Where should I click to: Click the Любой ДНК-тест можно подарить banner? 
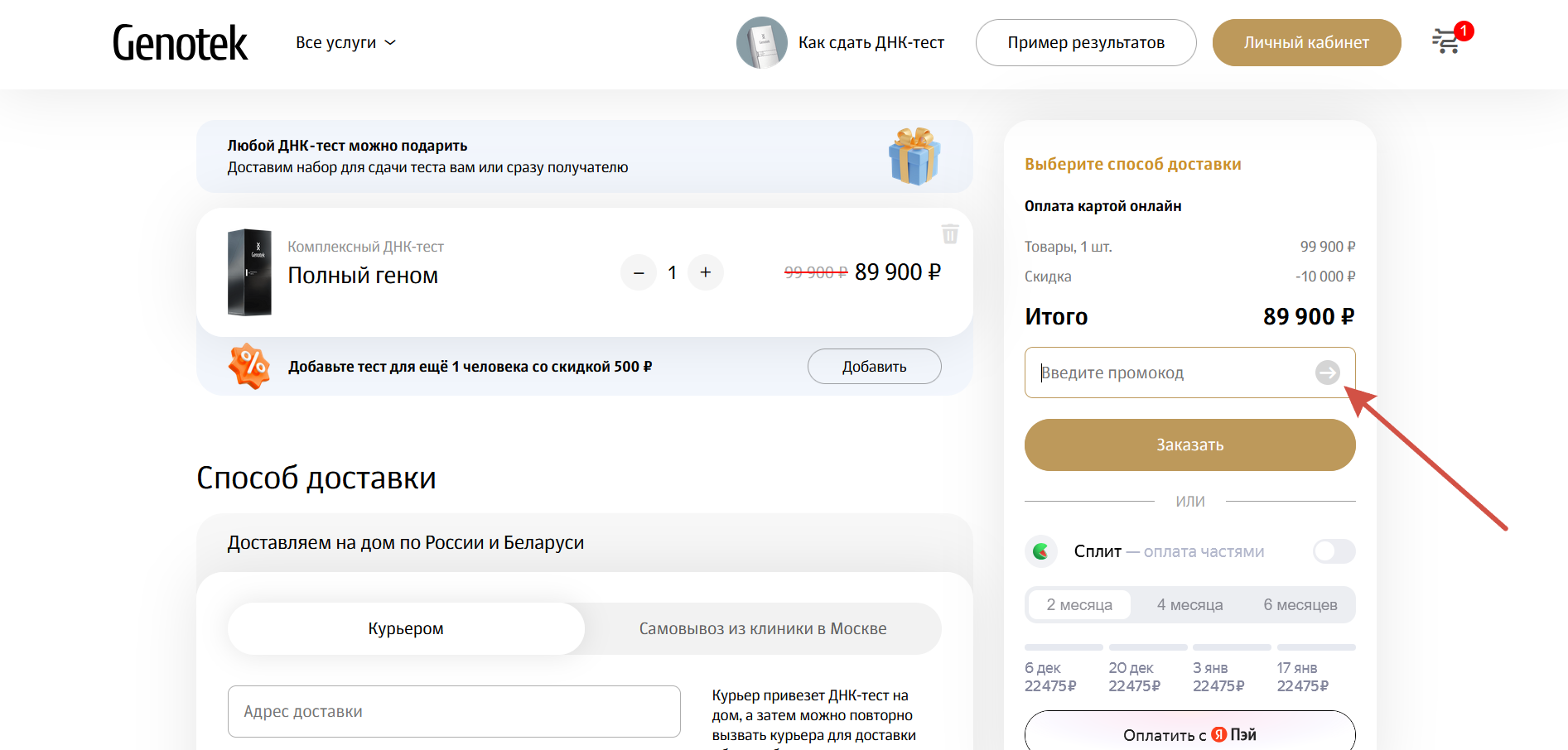(x=584, y=156)
